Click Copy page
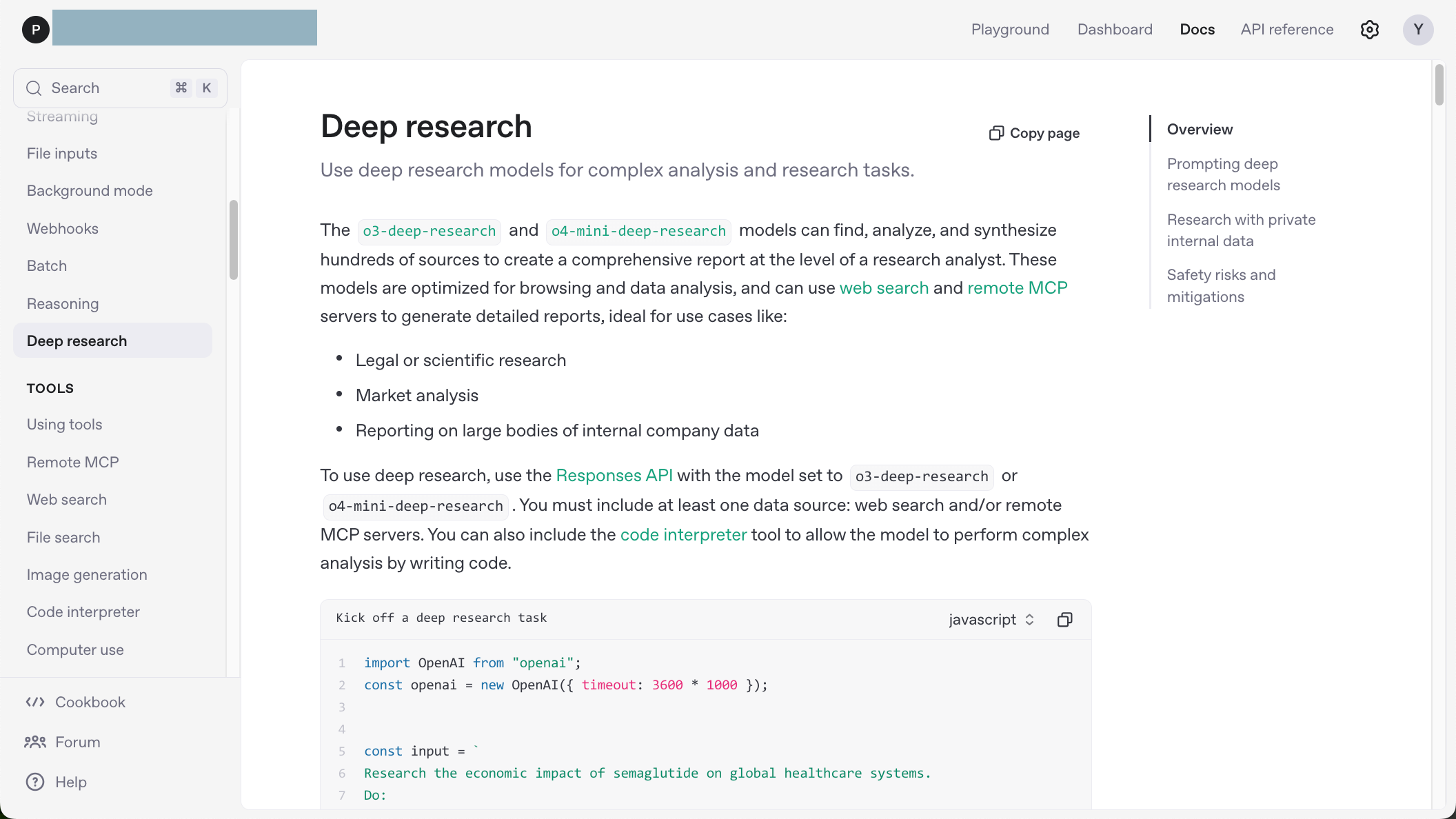 pos(1033,132)
